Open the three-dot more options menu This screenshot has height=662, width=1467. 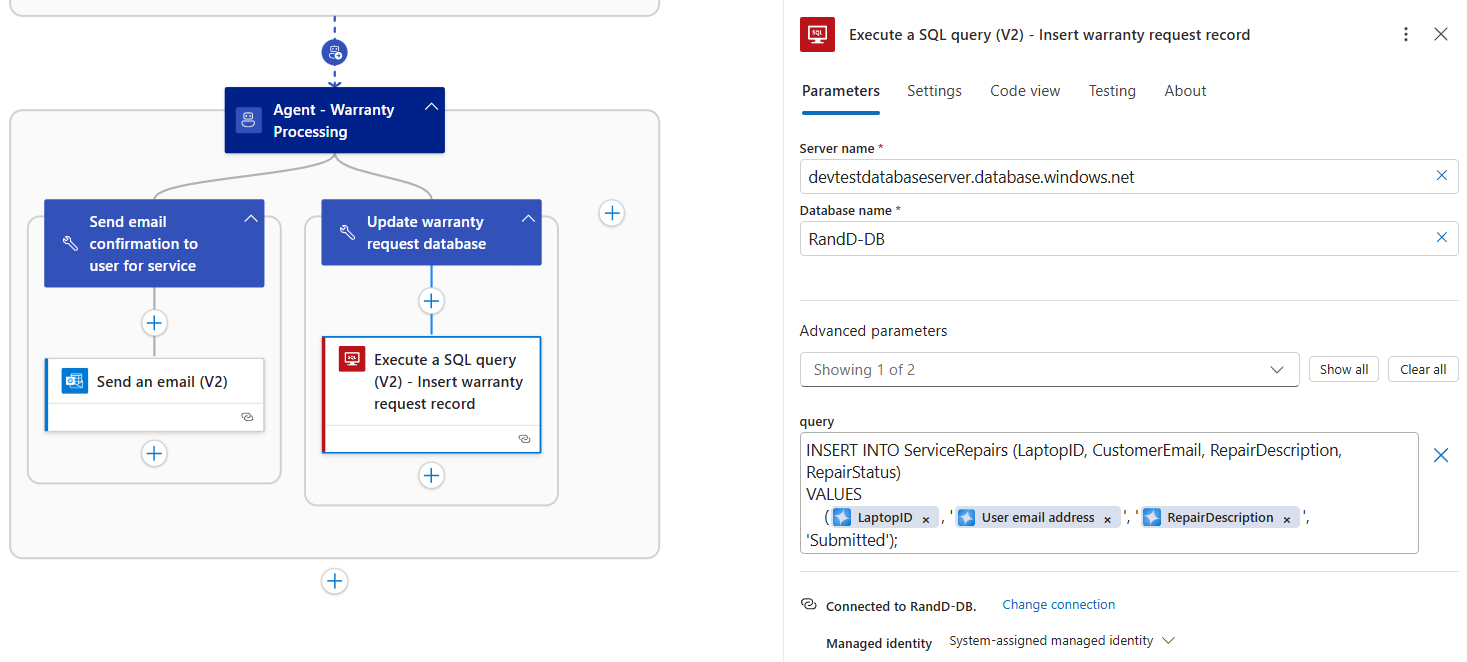point(1406,34)
